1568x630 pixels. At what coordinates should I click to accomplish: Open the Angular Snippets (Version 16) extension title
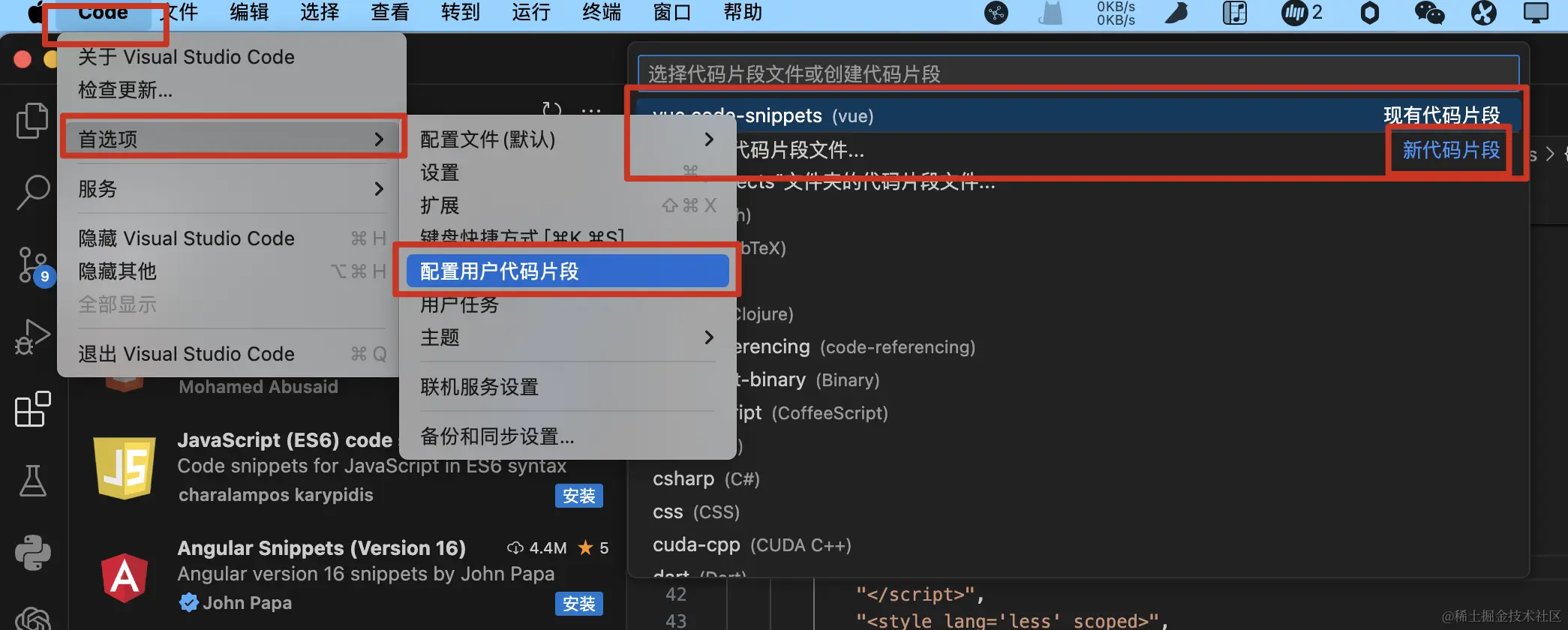[321, 548]
